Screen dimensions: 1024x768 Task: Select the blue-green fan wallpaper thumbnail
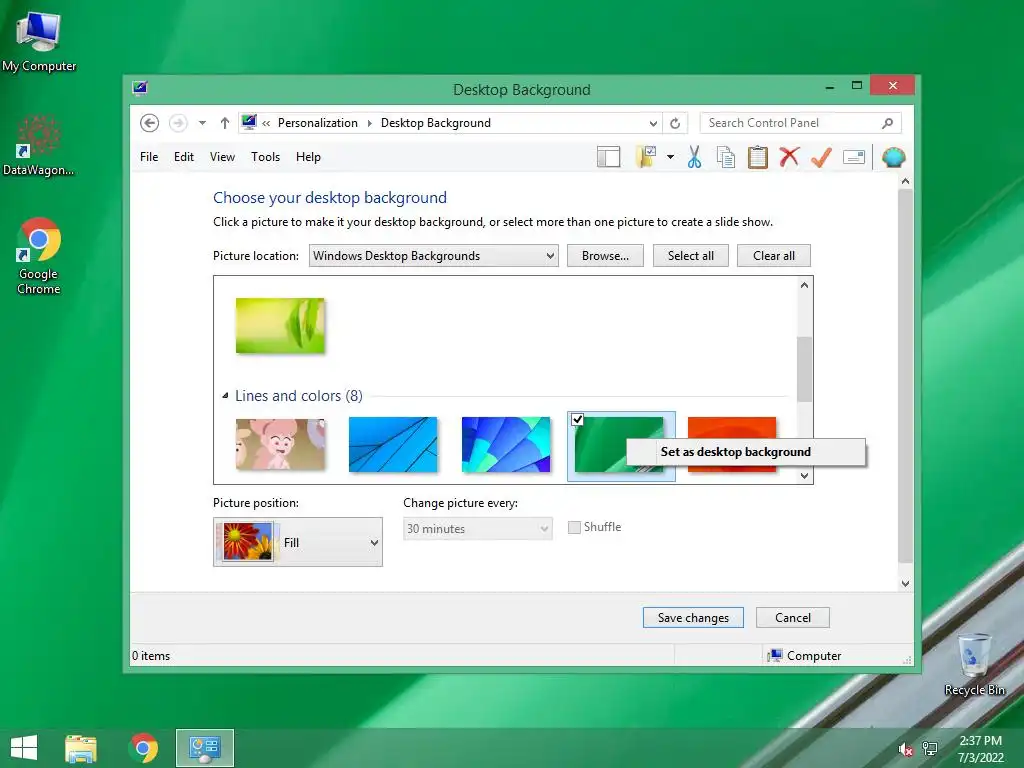(506, 444)
